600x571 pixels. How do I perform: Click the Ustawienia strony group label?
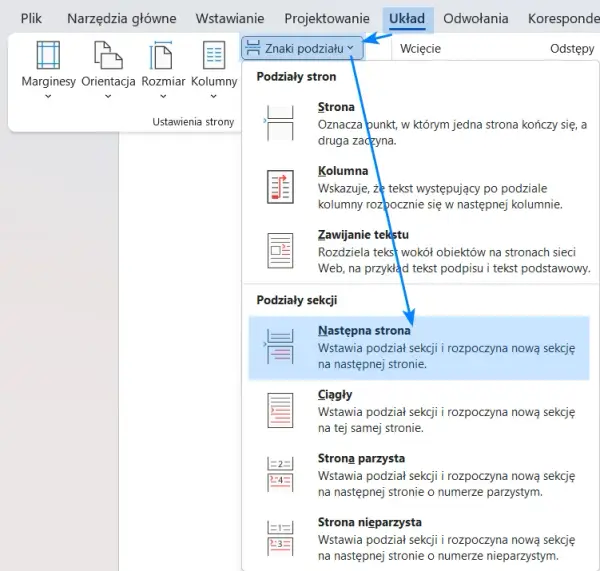click(193, 122)
